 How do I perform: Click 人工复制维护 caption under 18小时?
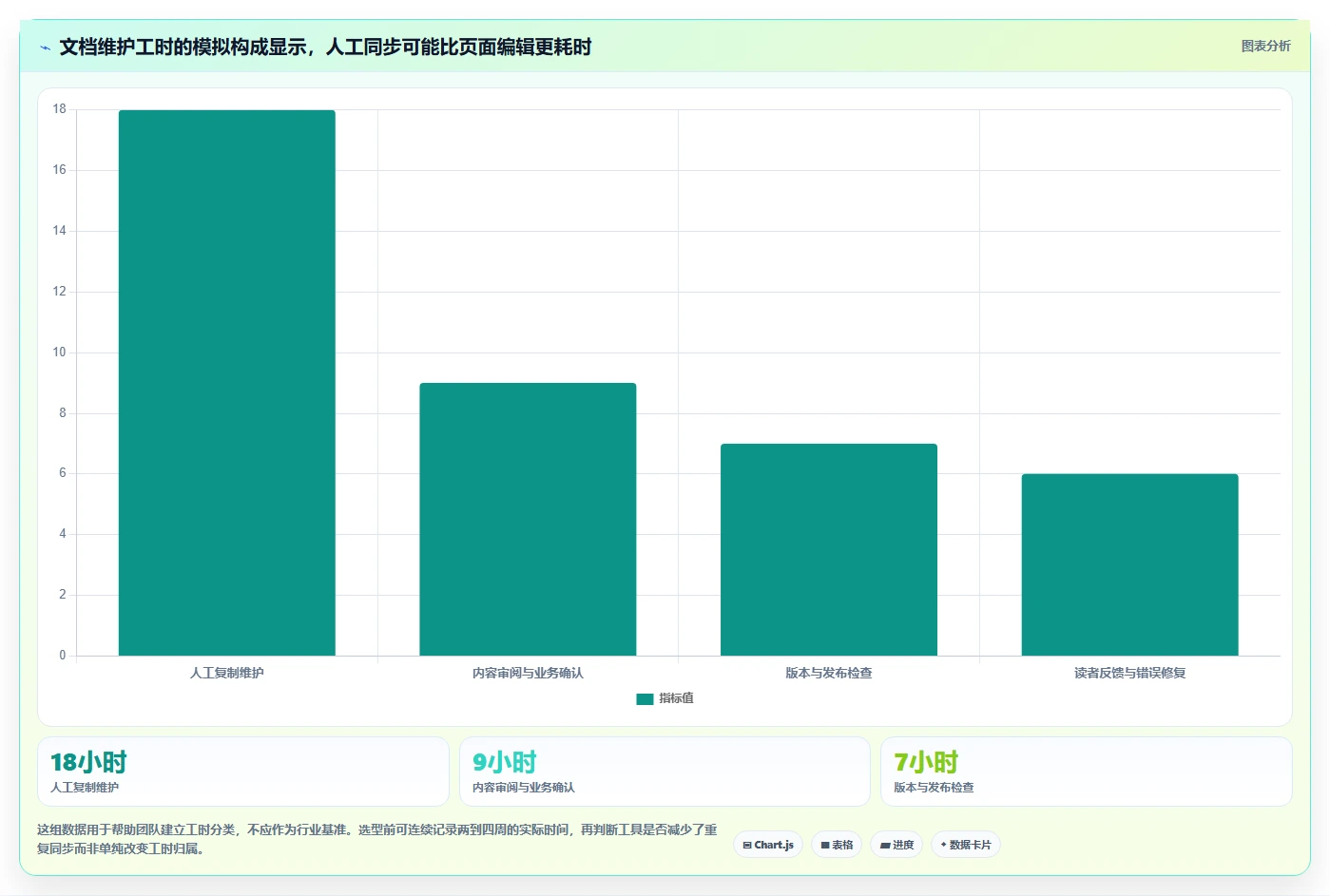tap(85, 788)
